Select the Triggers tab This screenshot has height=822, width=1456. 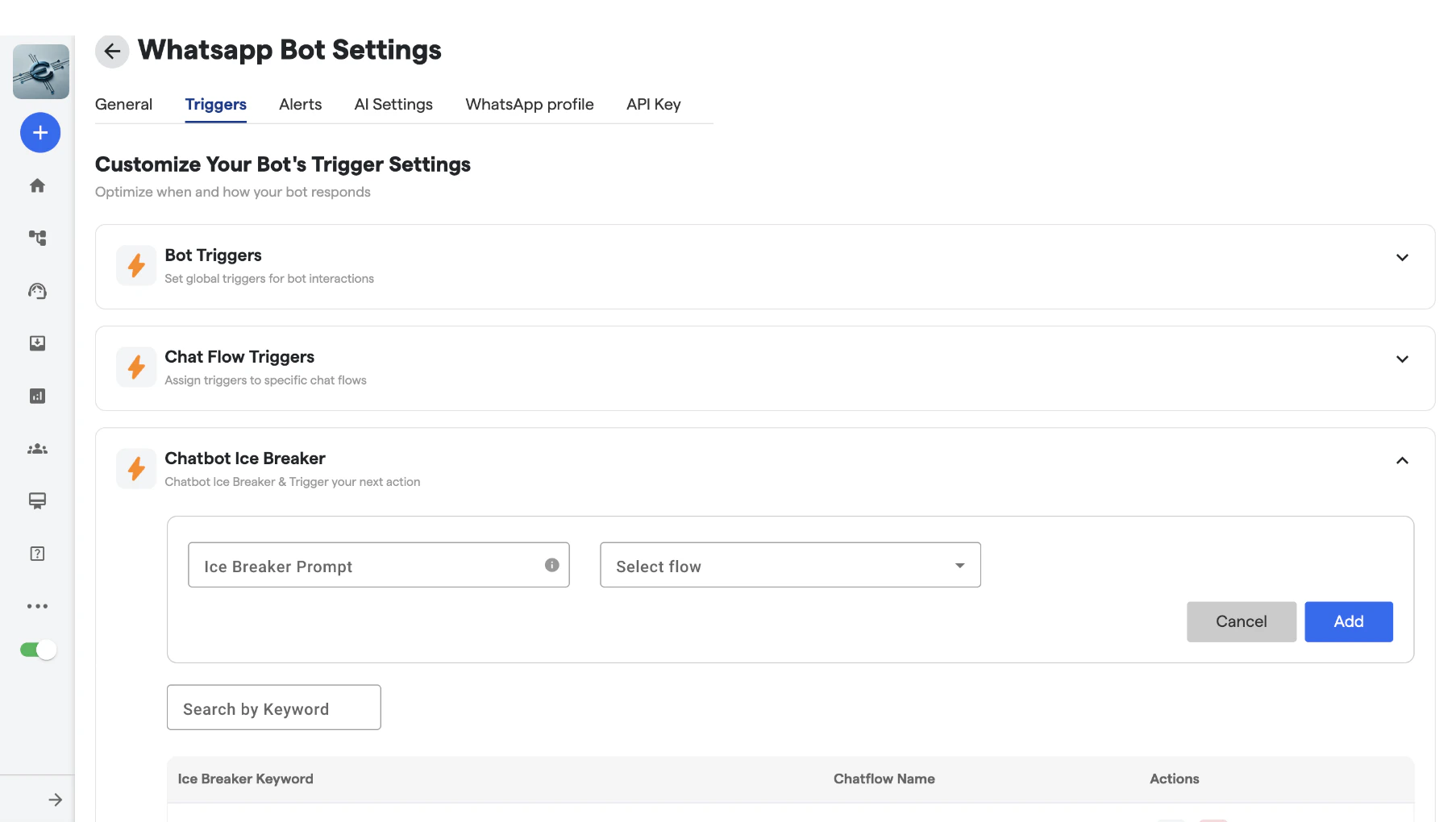coord(216,104)
